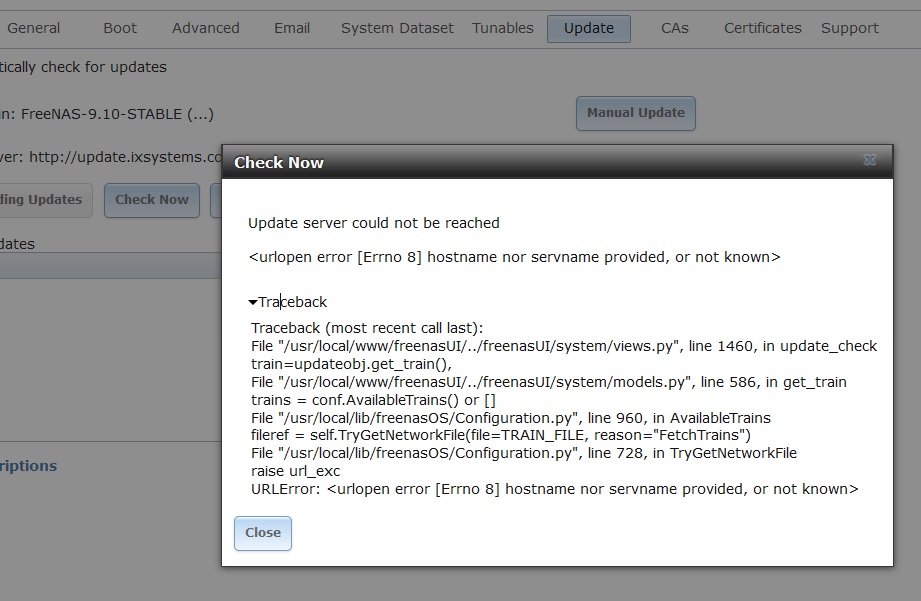Open the Support tab

(x=849, y=28)
